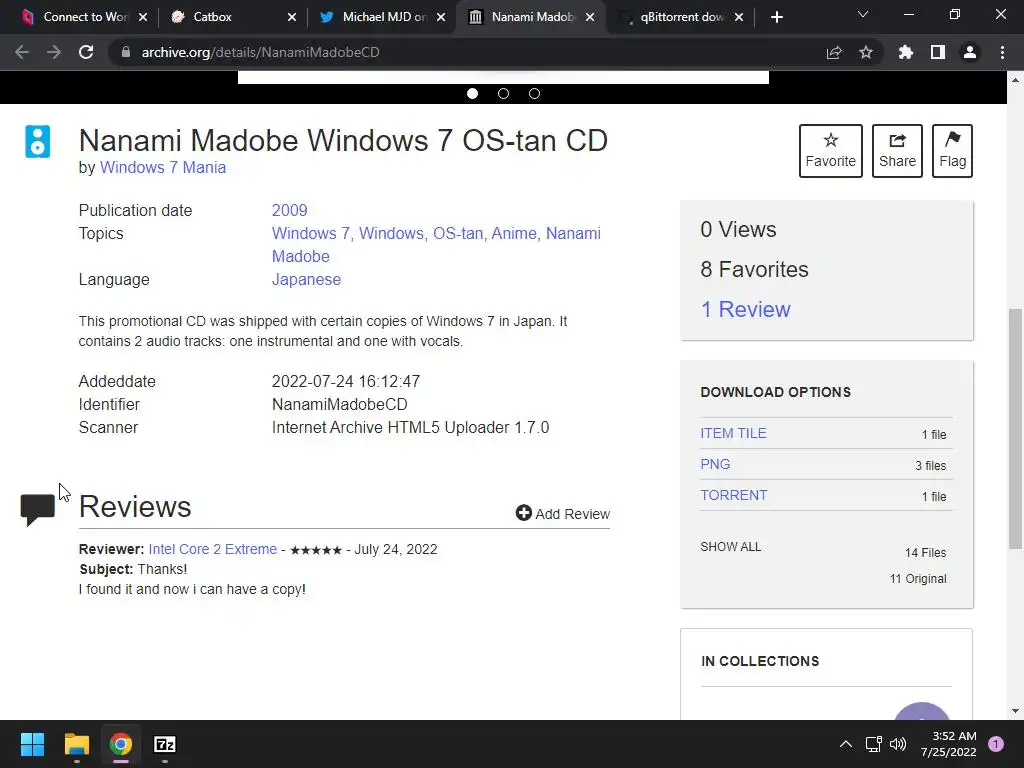This screenshot has height=768, width=1024.
Task: Reload the current page
Action: tap(86, 52)
